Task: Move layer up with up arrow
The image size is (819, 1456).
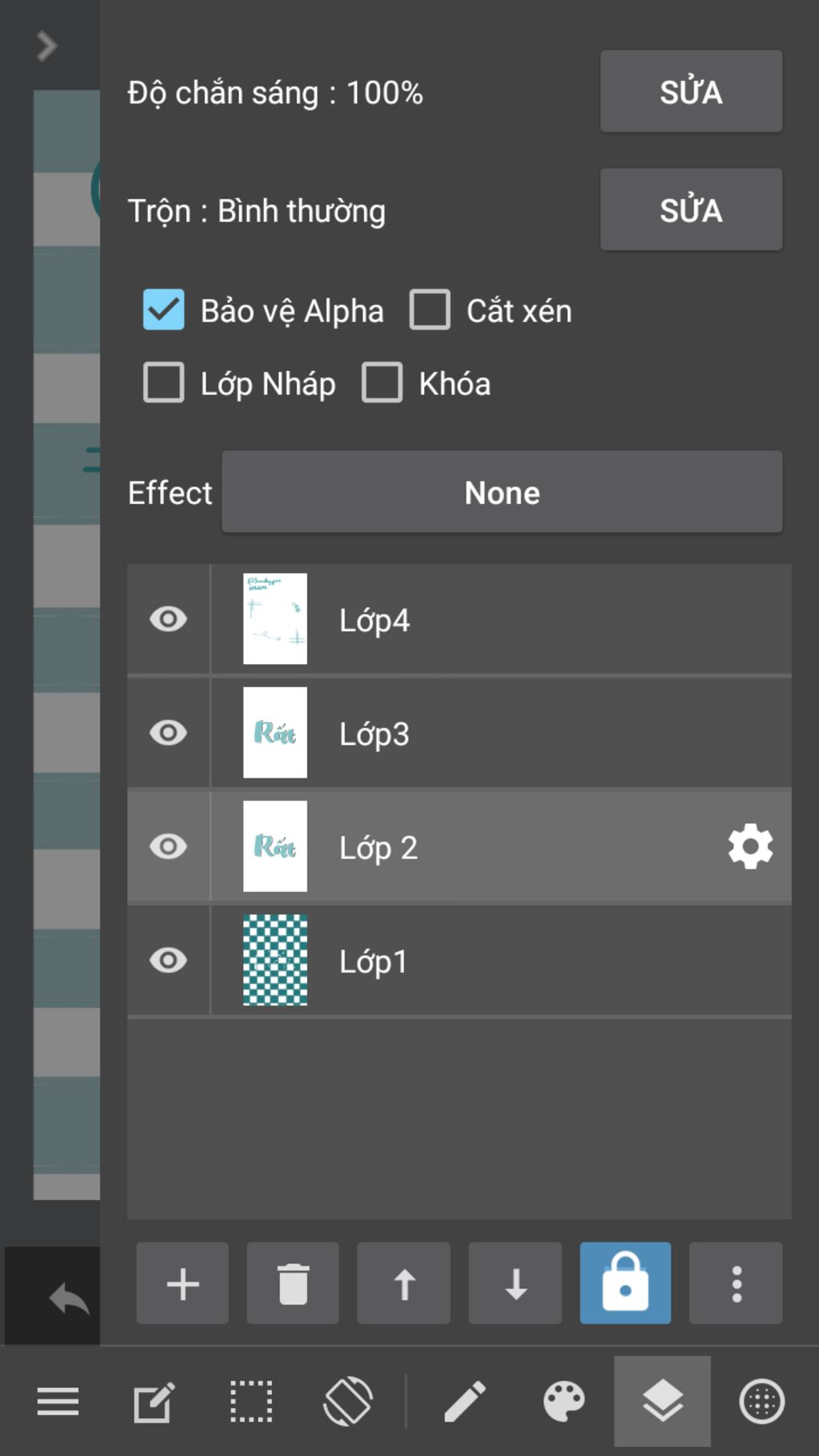Action: [x=404, y=1283]
